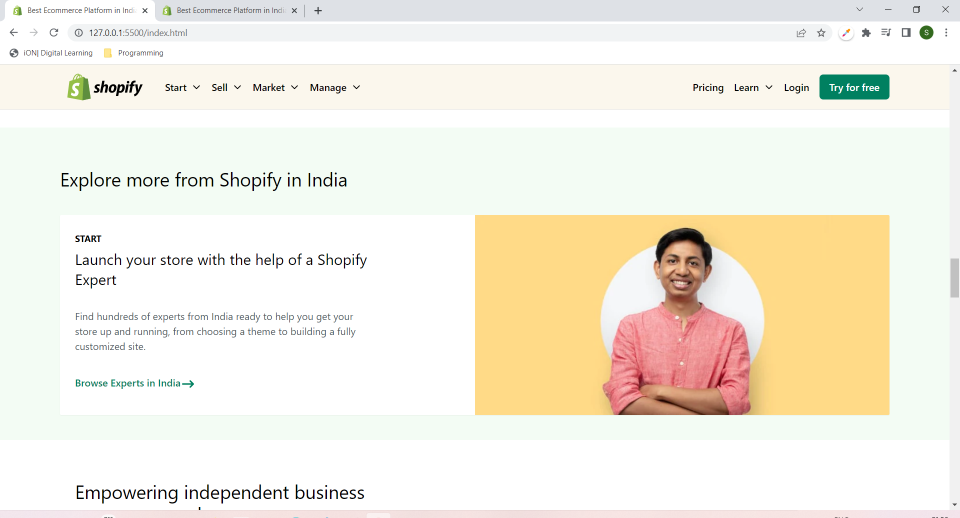Click the Explore more from Shopify in India heading

pyautogui.click(x=203, y=180)
